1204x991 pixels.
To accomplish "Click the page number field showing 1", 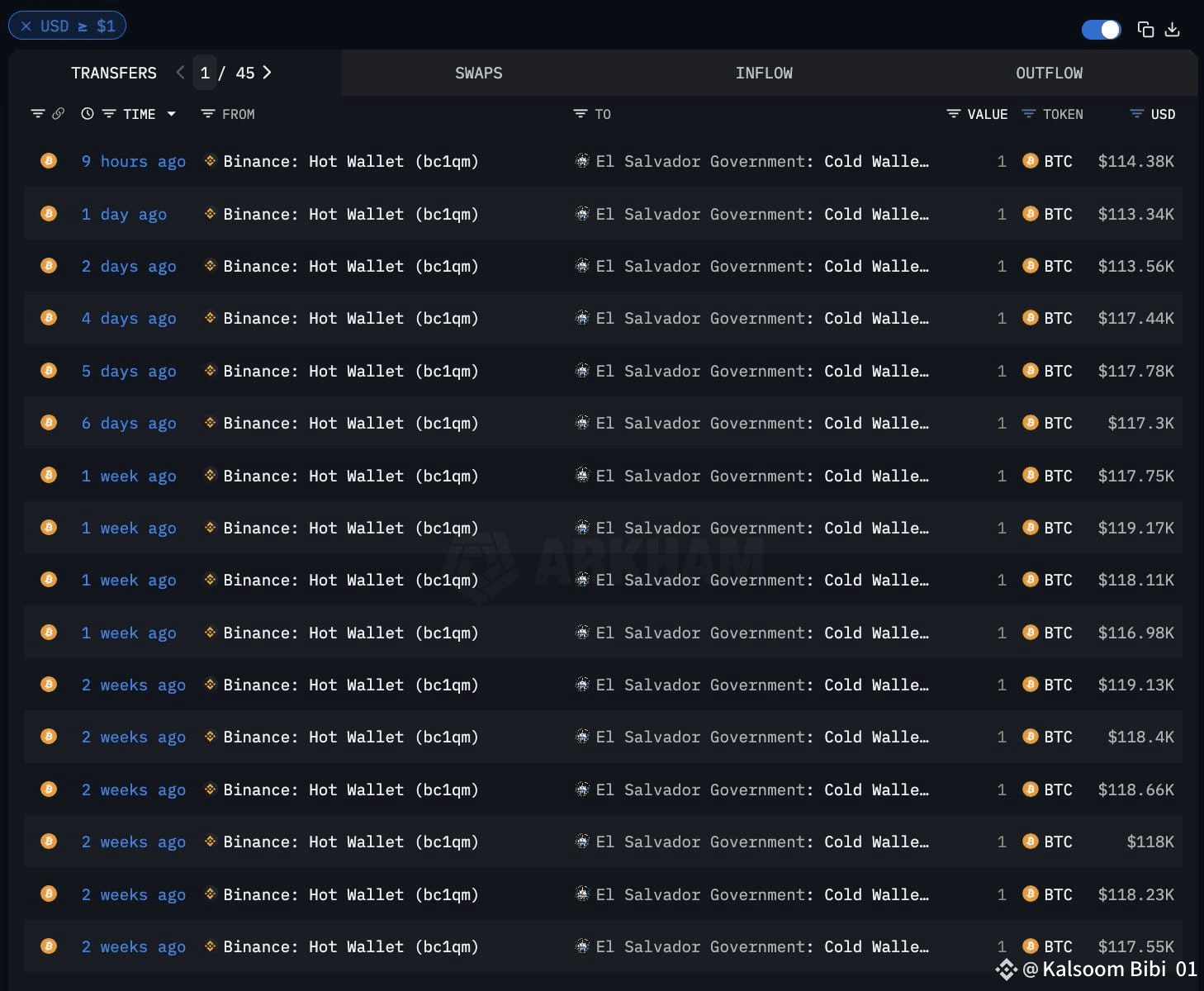I will point(205,73).
